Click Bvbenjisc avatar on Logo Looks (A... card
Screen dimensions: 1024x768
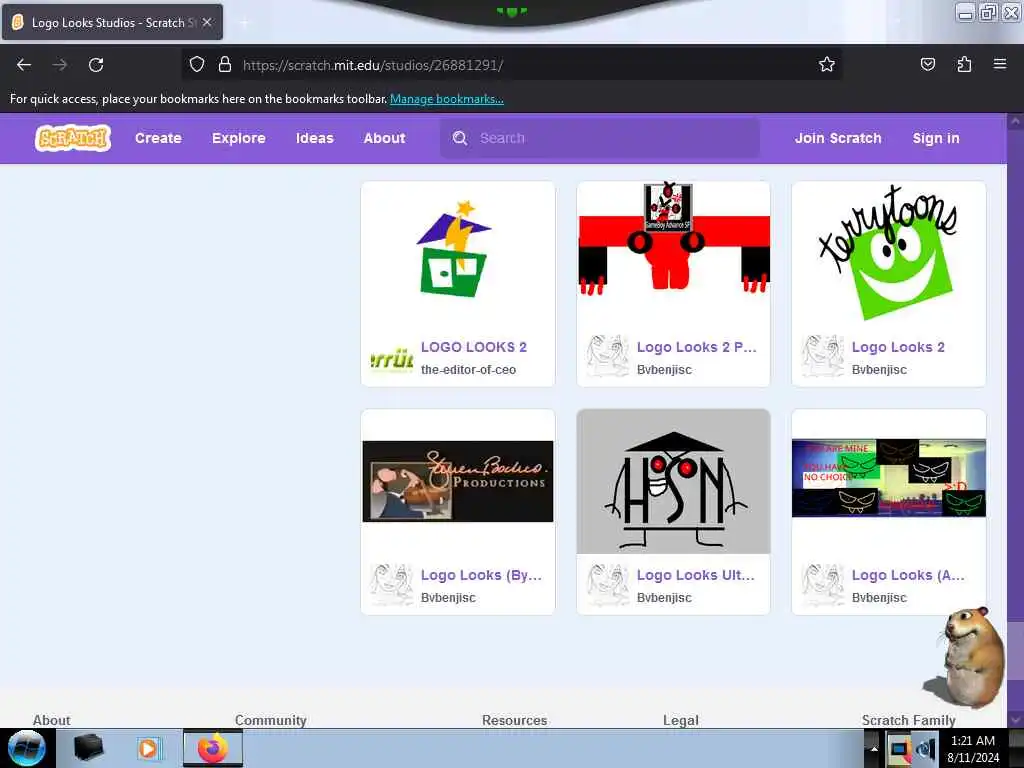822,585
